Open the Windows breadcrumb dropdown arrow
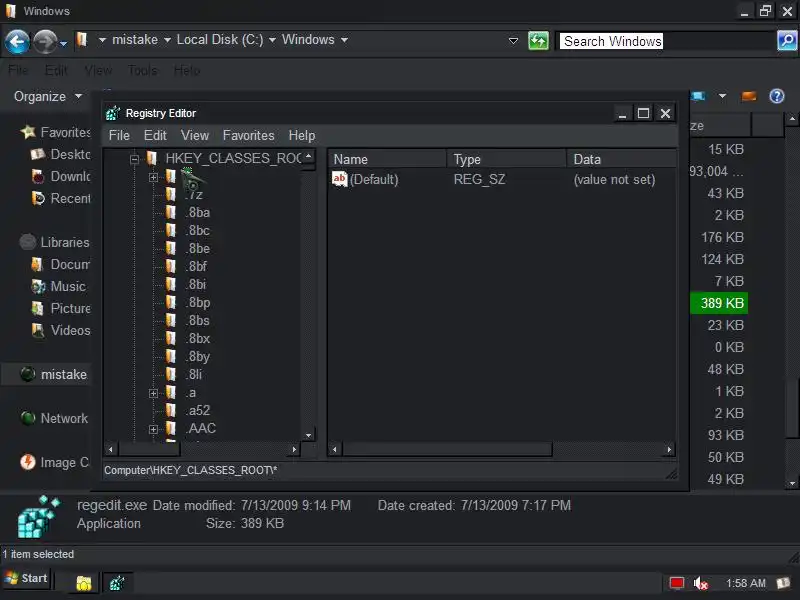This screenshot has height=600, width=800. pyautogui.click(x=344, y=40)
